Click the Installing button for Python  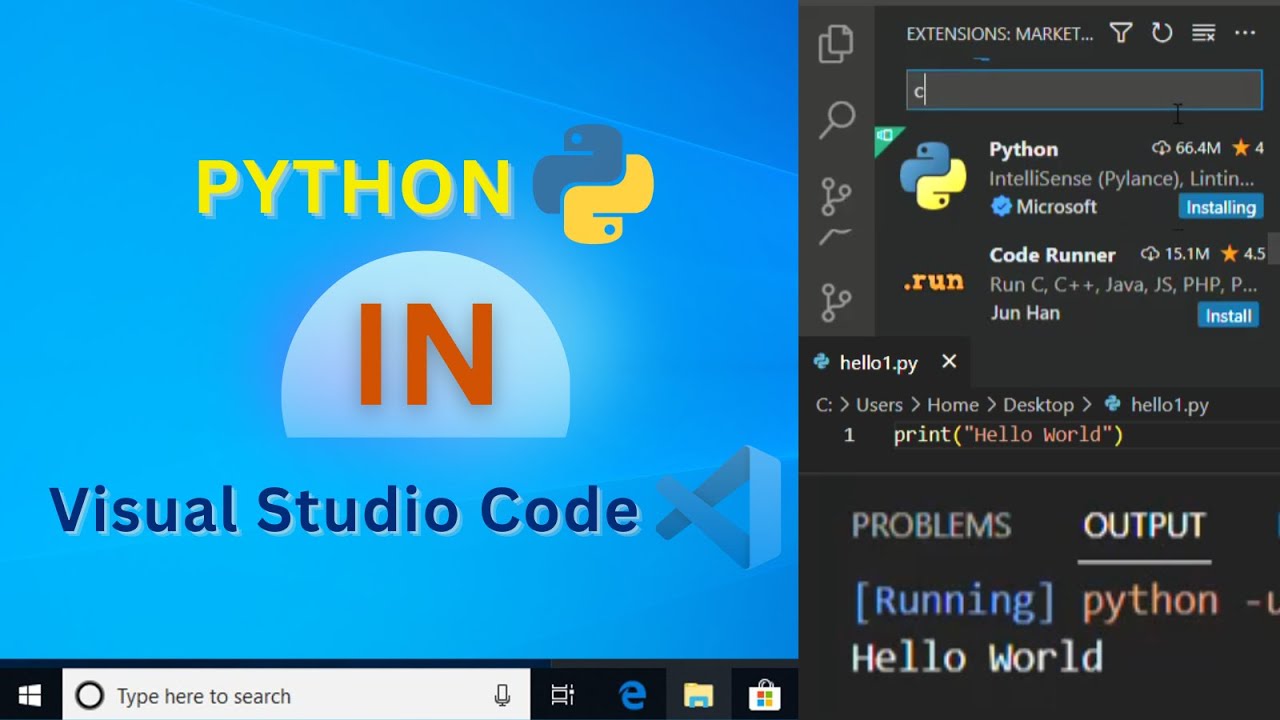click(x=1220, y=207)
